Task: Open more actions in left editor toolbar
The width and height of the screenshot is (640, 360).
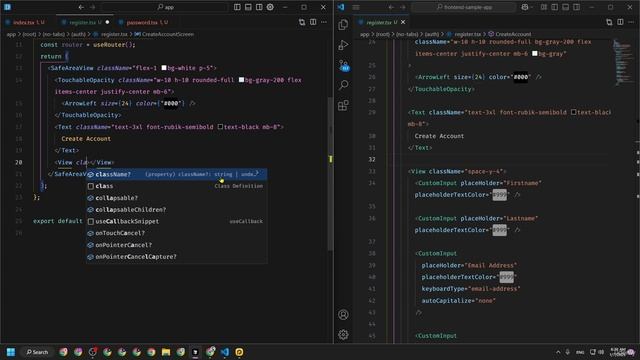Action: click(x=324, y=22)
